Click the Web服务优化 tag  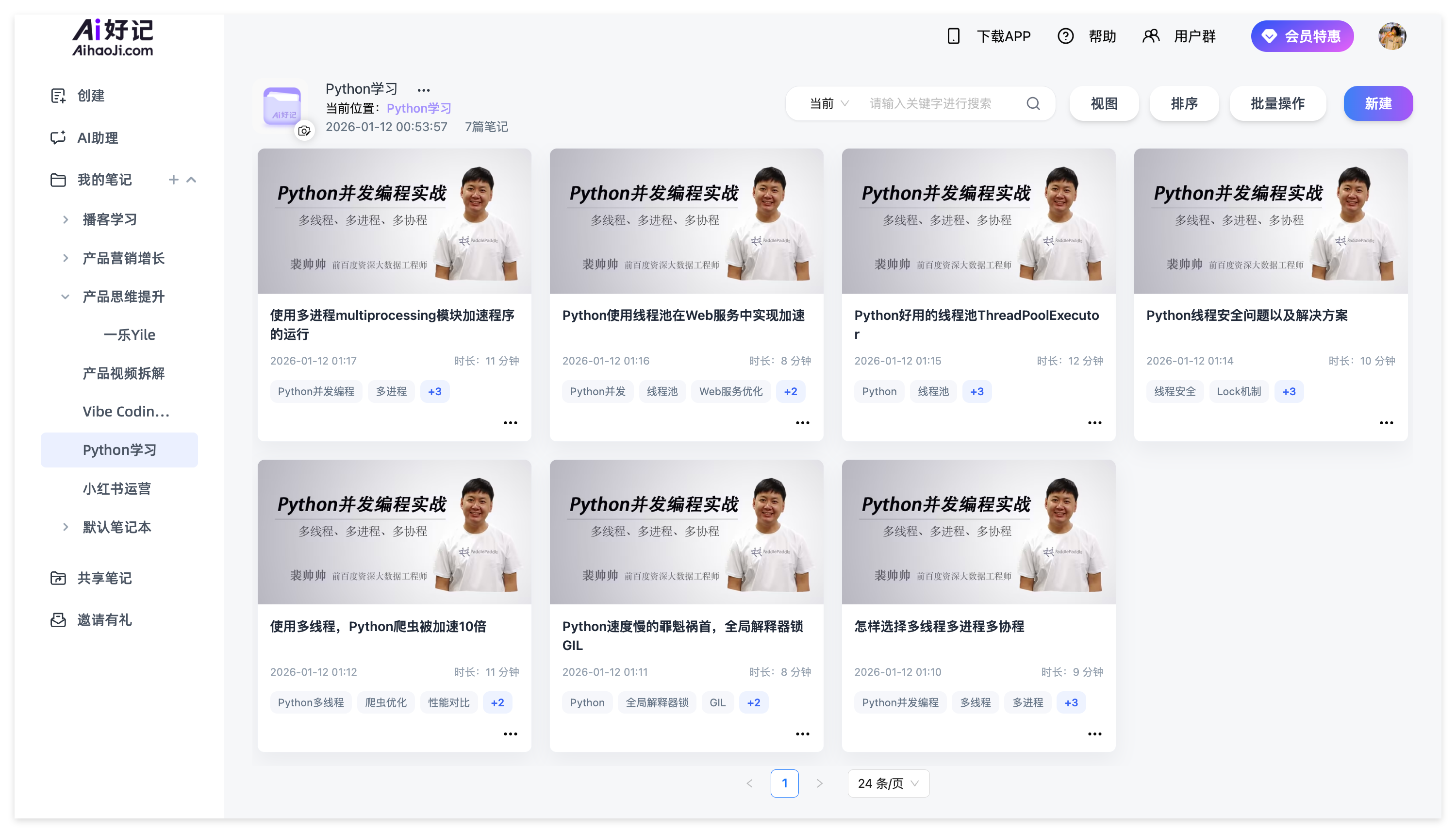pyautogui.click(x=730, y=391)
